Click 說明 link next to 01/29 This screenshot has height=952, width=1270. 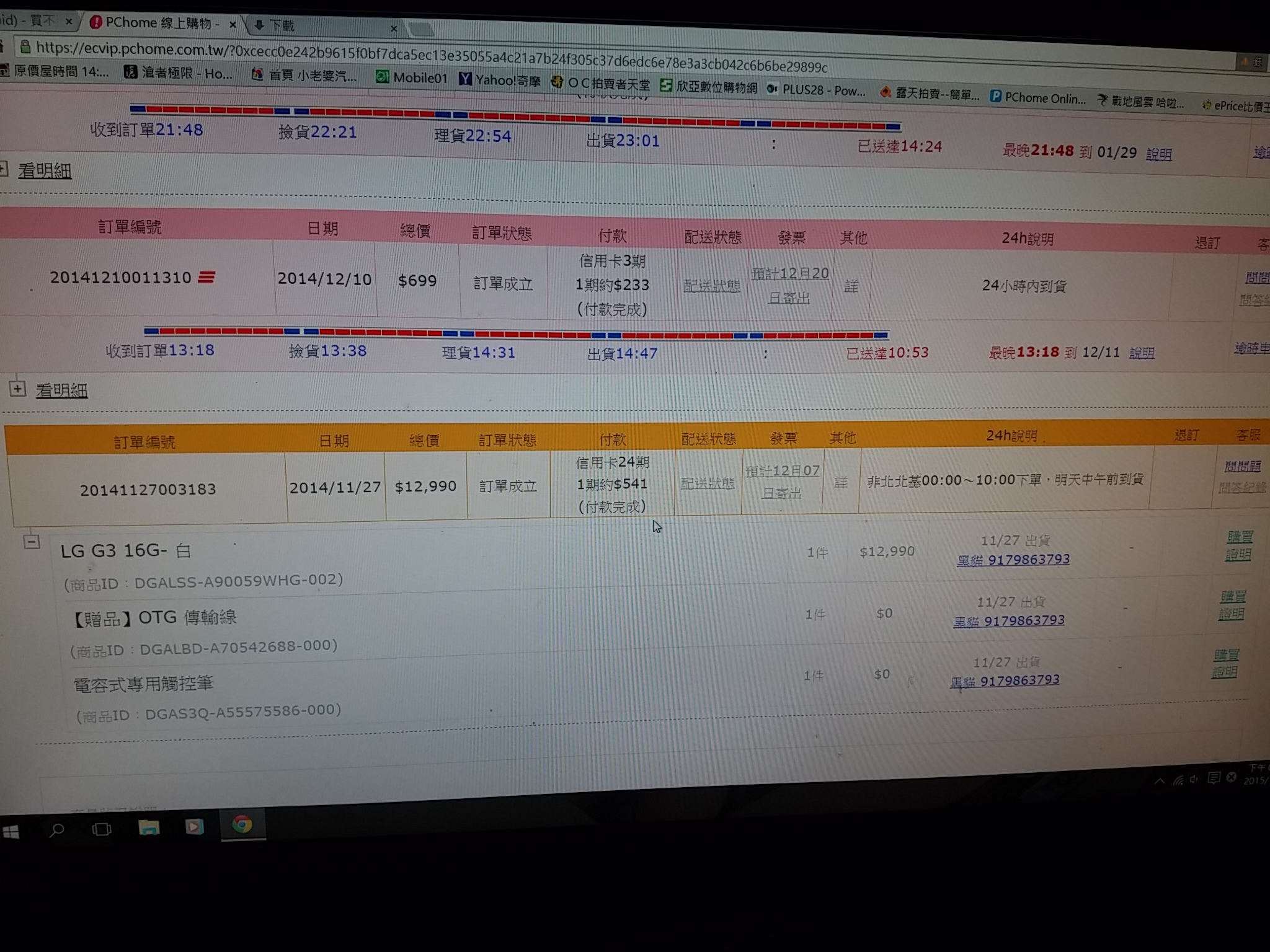click(x=1158, y=154)
